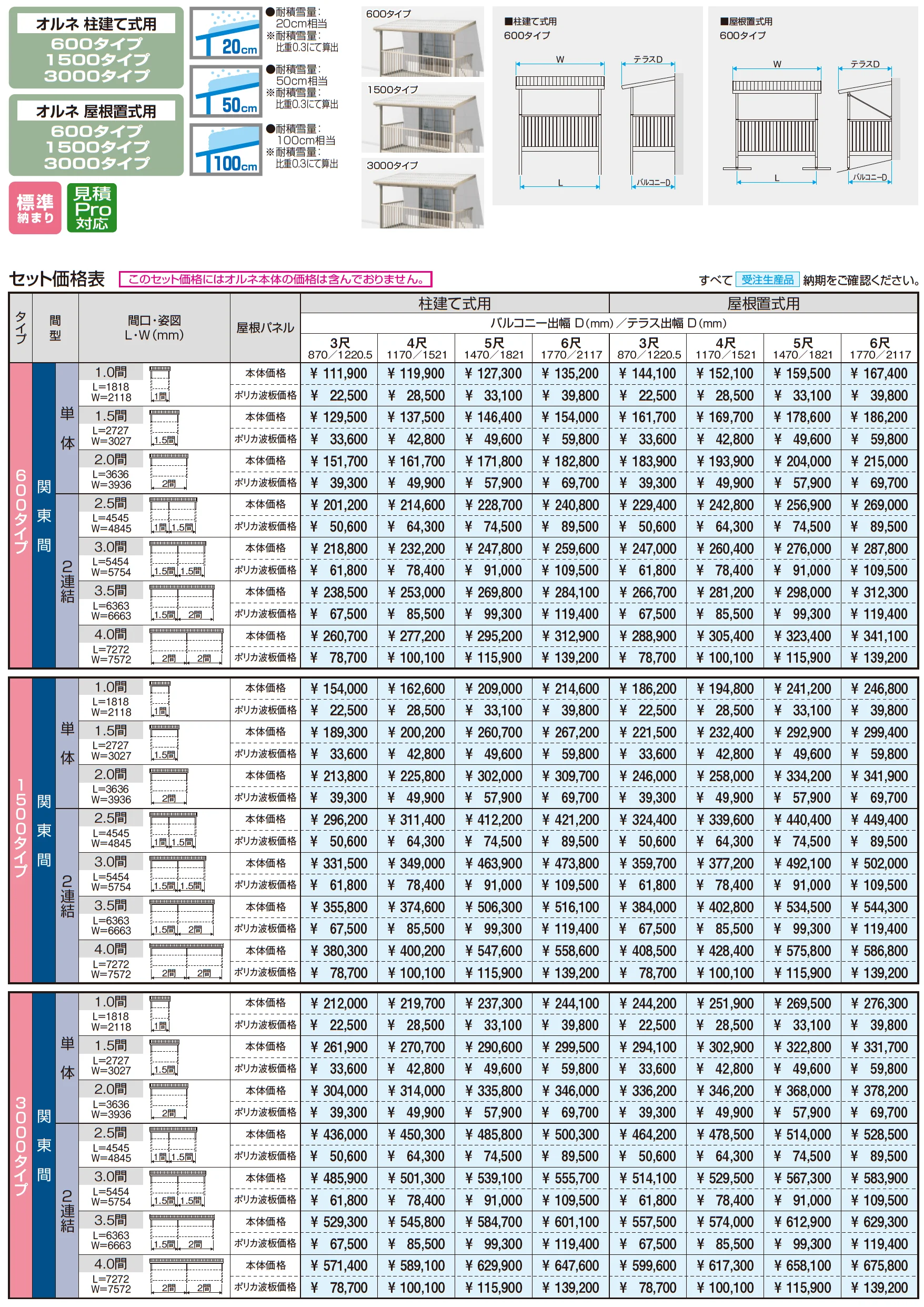Click the price ¥144,100
The height and width of the screenshot is (1307, 924).
coord(647,374)
